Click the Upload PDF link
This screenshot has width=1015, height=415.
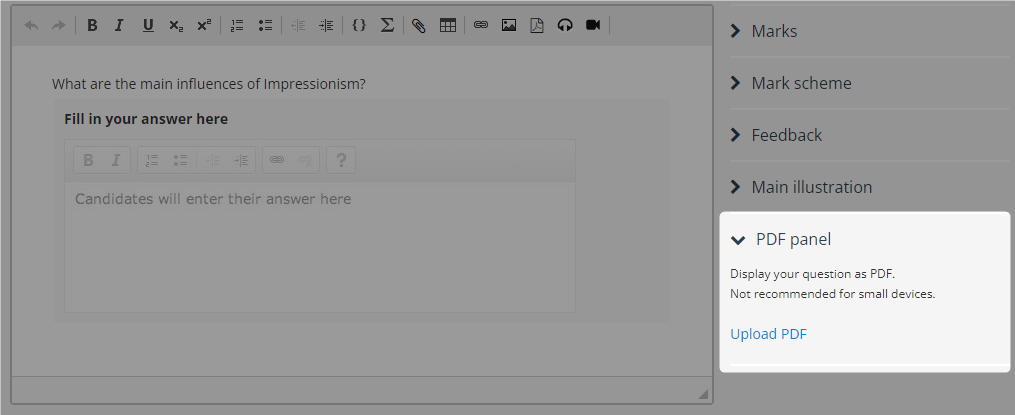768,334
